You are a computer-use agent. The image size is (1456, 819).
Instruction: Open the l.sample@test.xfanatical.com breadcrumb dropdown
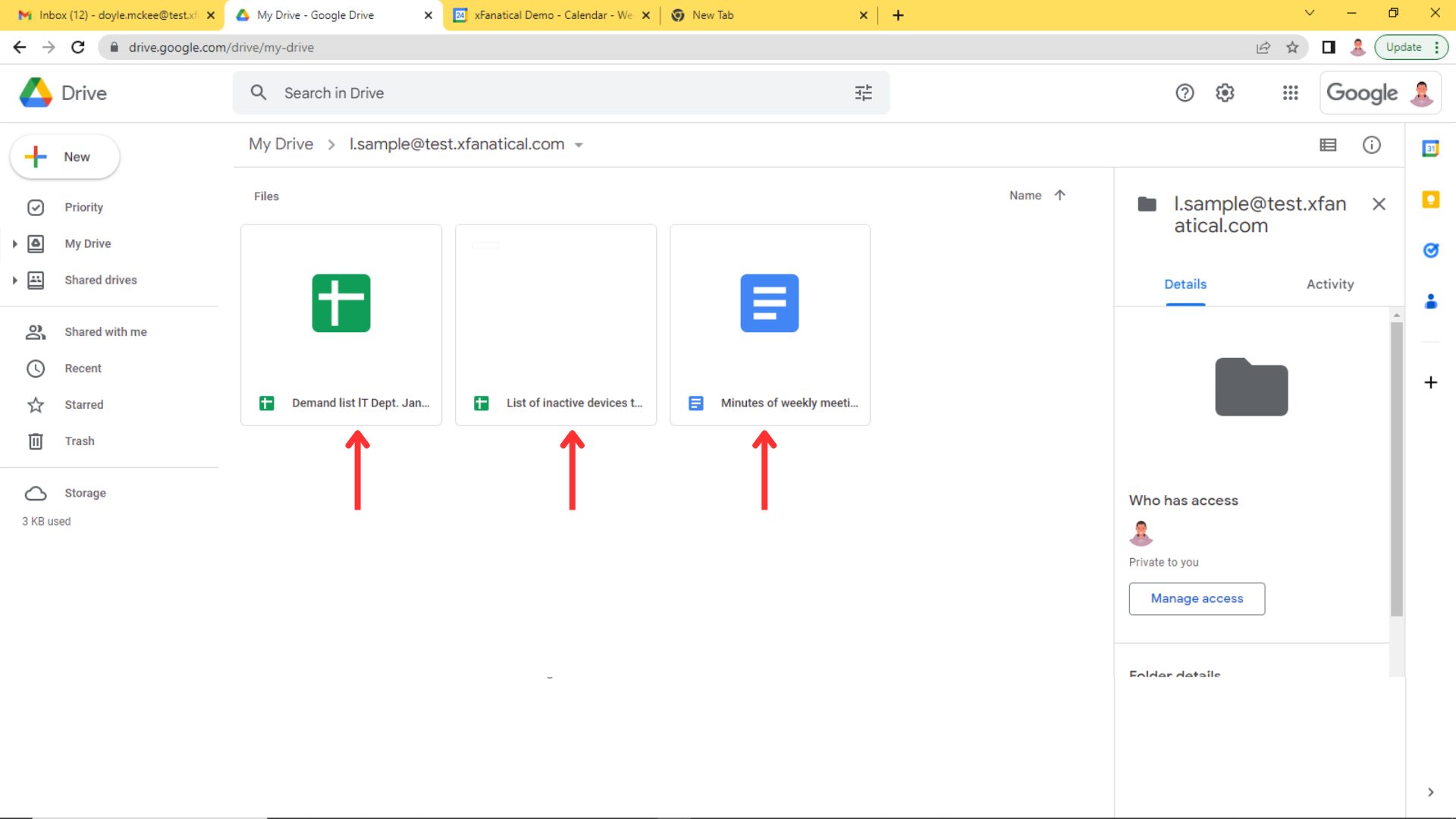pos(579,145)
